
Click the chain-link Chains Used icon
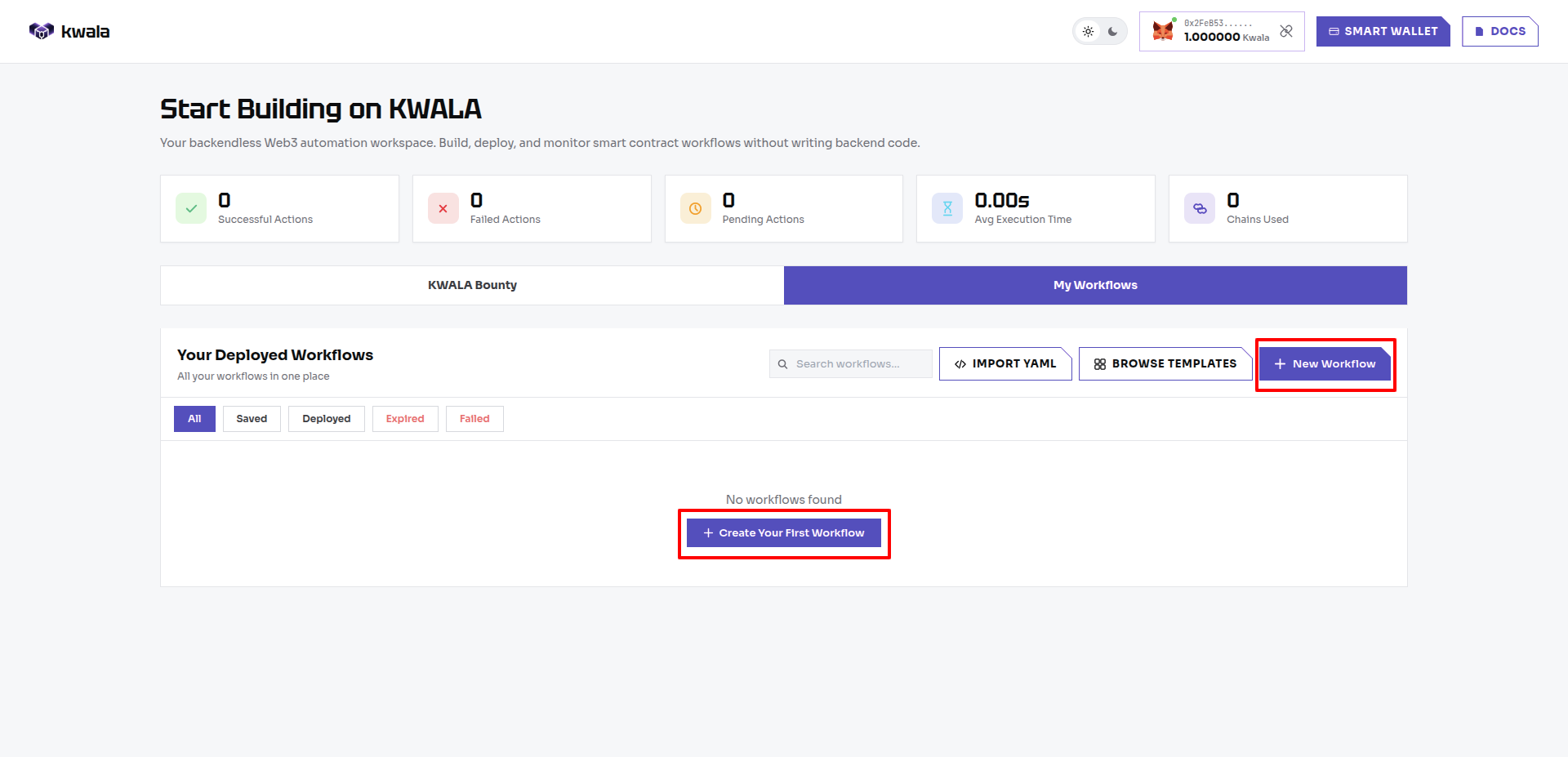click(1200, 208)
